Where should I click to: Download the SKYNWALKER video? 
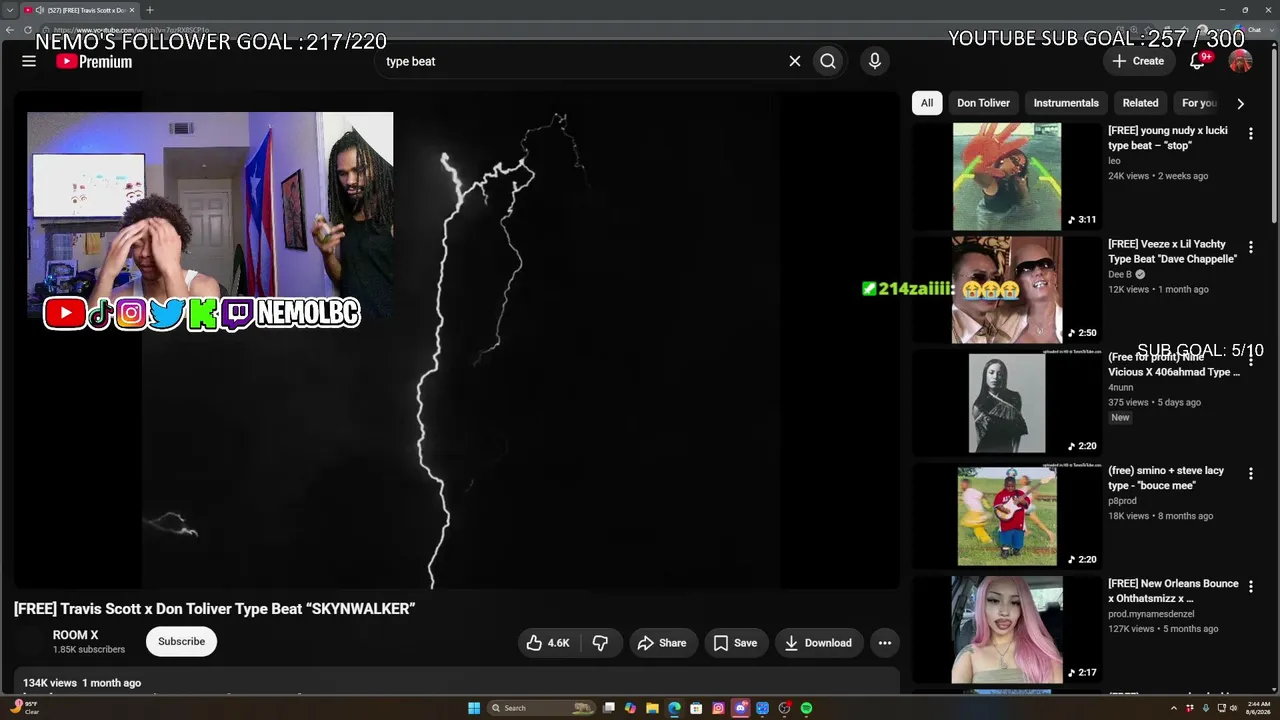[818, 643]
